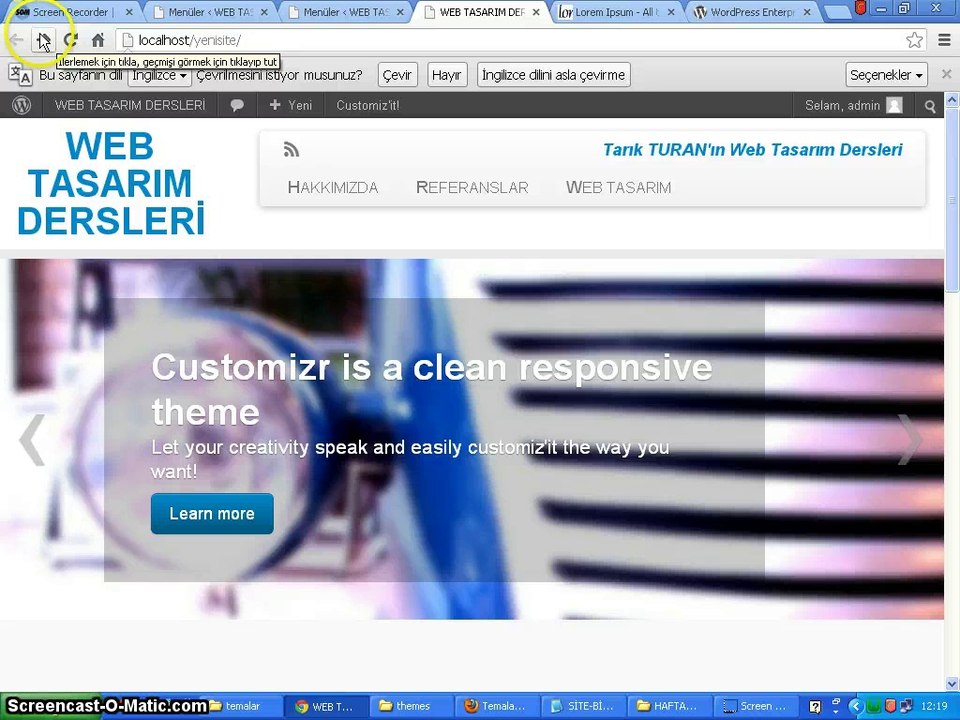960x720 pixels.
Task: Click the localhost/yenisite address bar
Action: [514, 40]
